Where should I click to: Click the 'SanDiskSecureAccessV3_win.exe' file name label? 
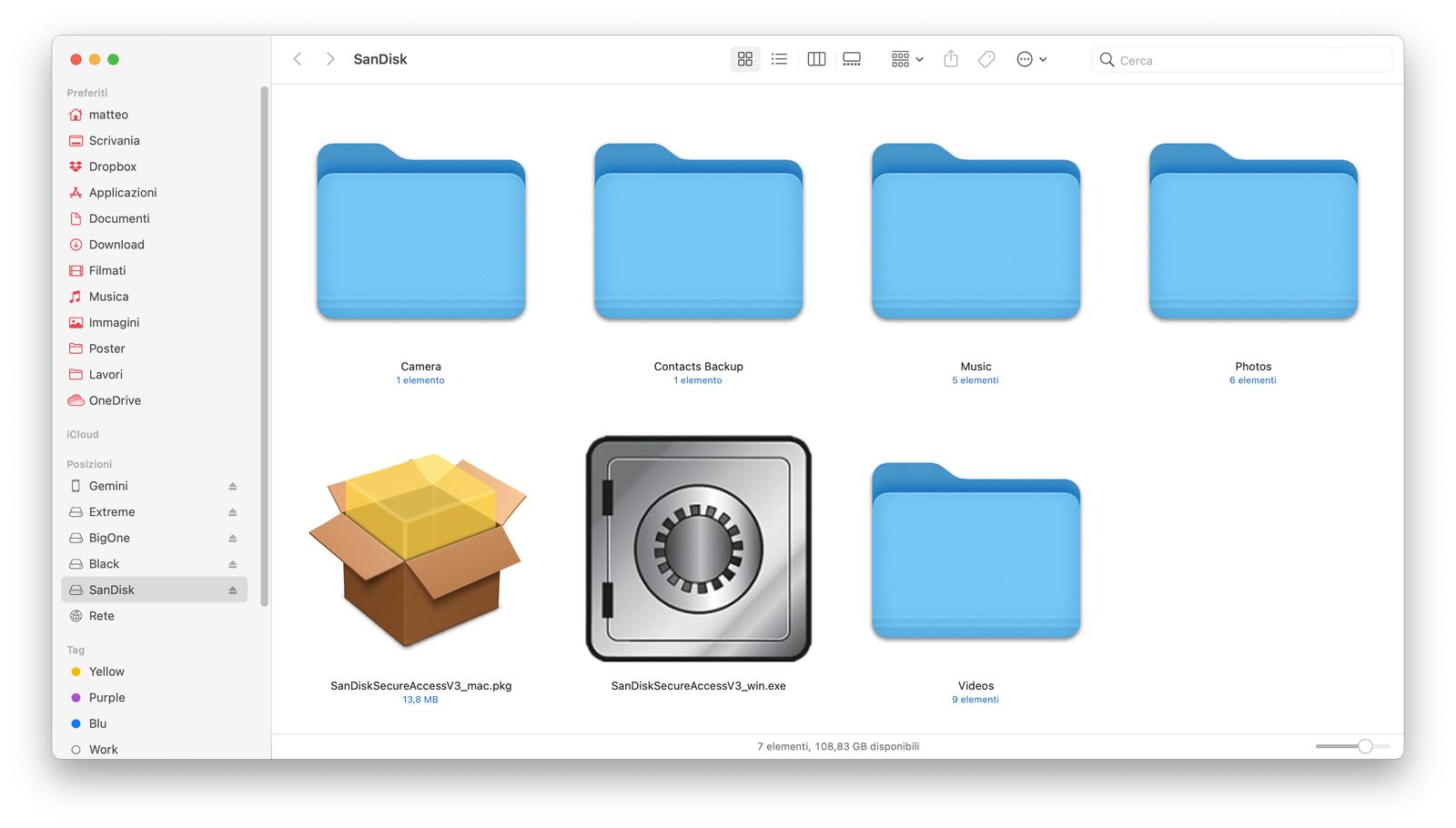699,686
